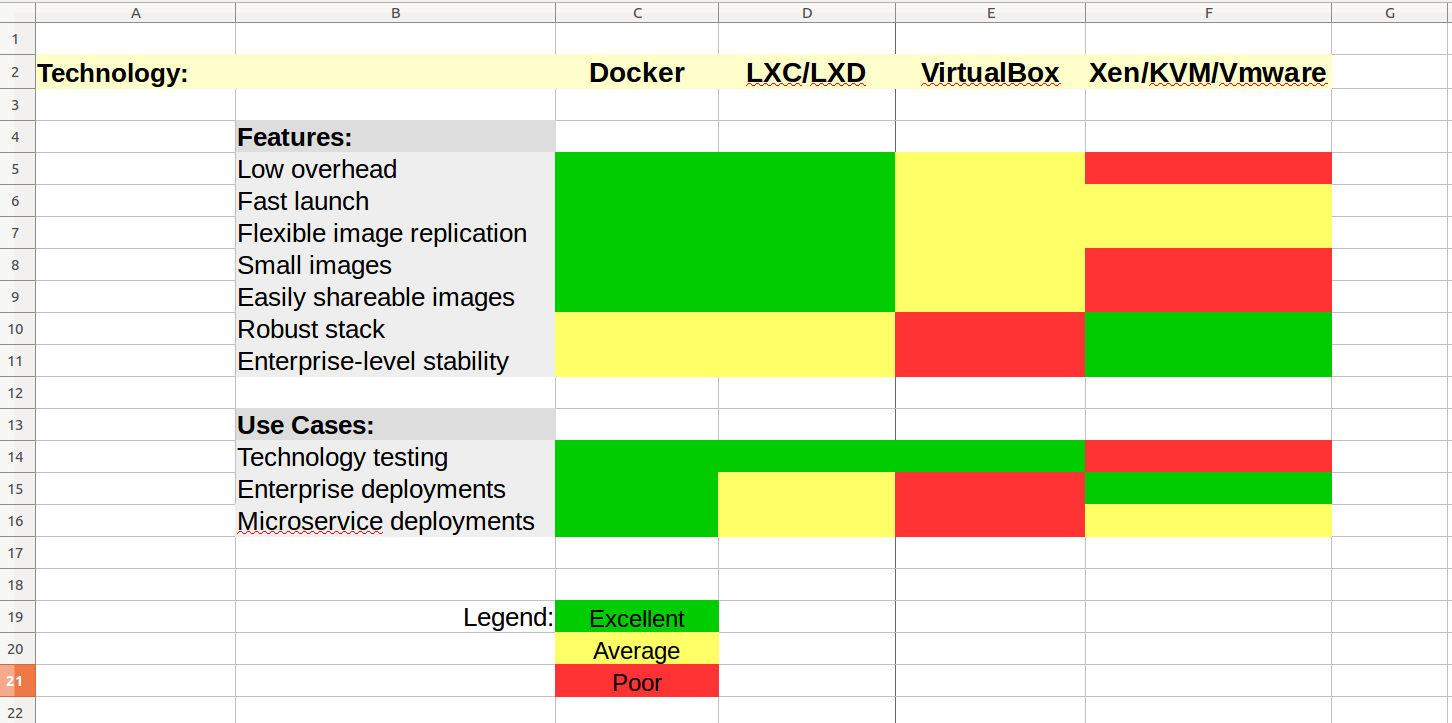Select the red Poor legend cell
1452x723 pixels.
click(637, 682)
